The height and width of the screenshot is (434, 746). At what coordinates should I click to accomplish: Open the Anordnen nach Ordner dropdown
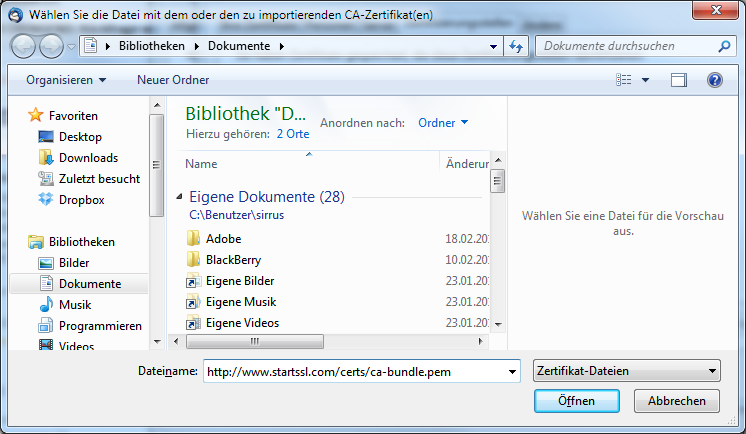point(443,123)
